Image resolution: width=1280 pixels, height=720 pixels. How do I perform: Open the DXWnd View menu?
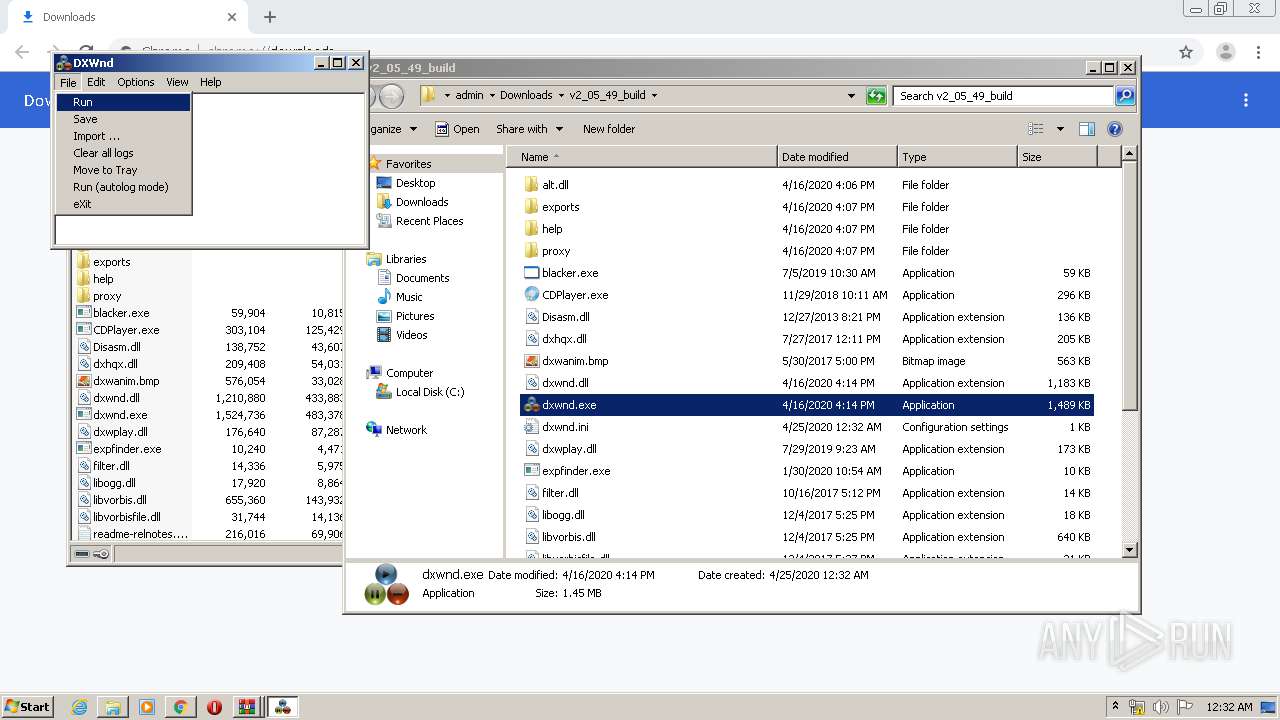coord(177,82)
